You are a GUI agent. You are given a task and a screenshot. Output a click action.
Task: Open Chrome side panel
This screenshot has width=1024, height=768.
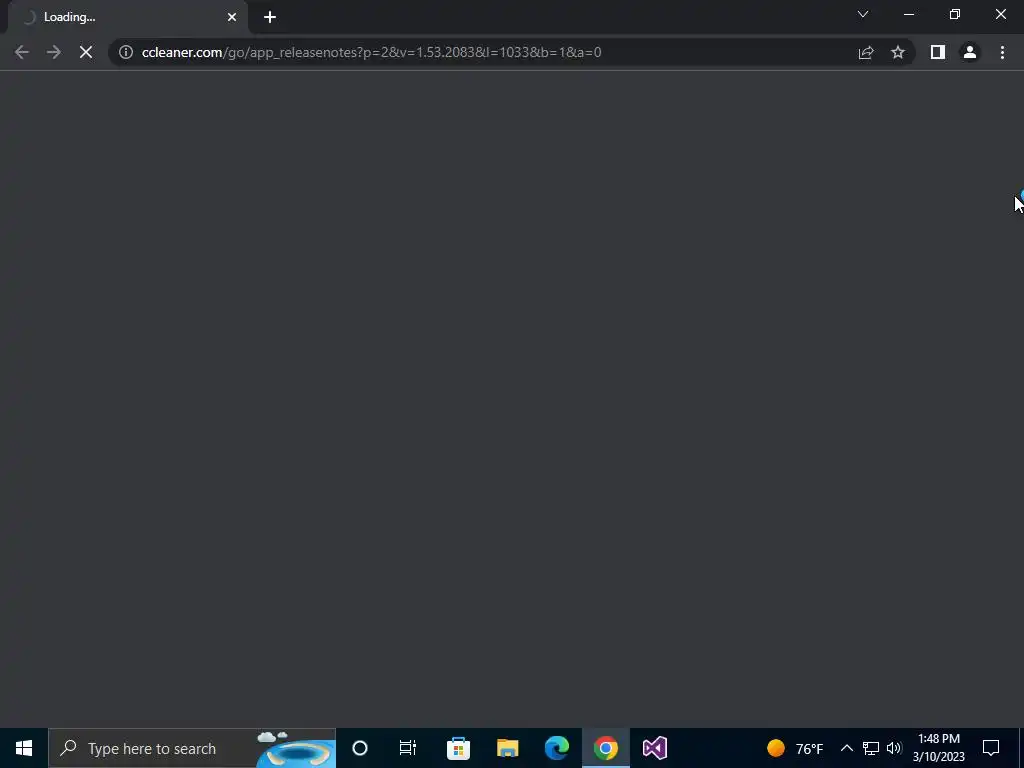938,52
